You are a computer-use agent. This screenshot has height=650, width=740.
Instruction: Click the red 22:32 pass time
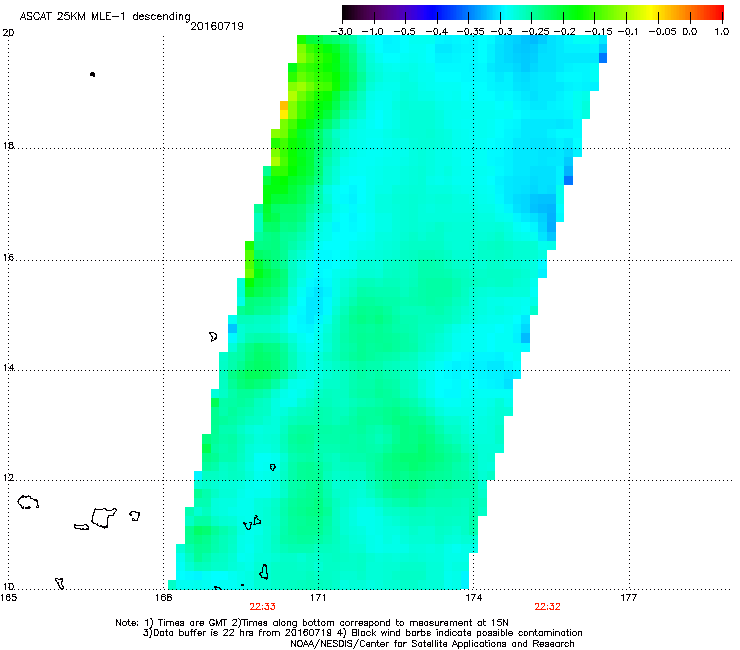(x=547, y=607)
